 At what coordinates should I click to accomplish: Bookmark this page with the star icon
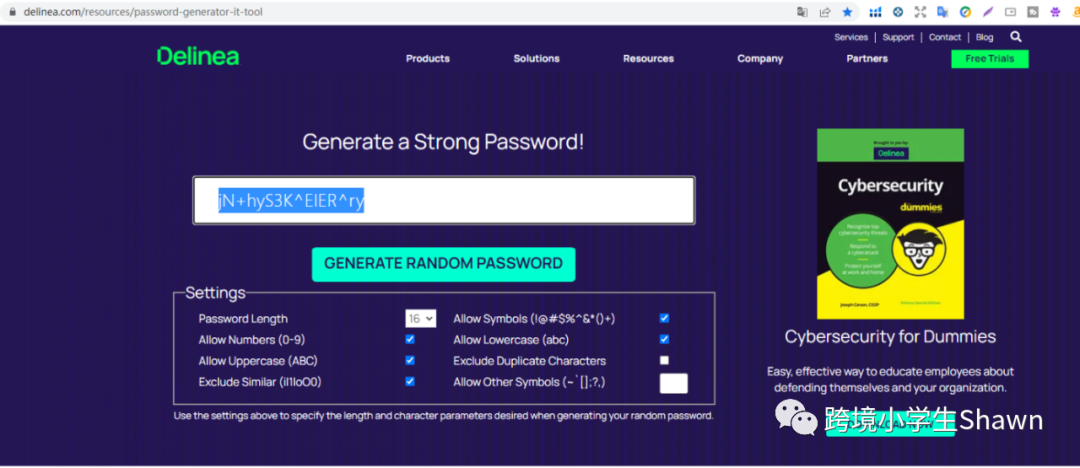pyautogui.click(x=848, y=12)
